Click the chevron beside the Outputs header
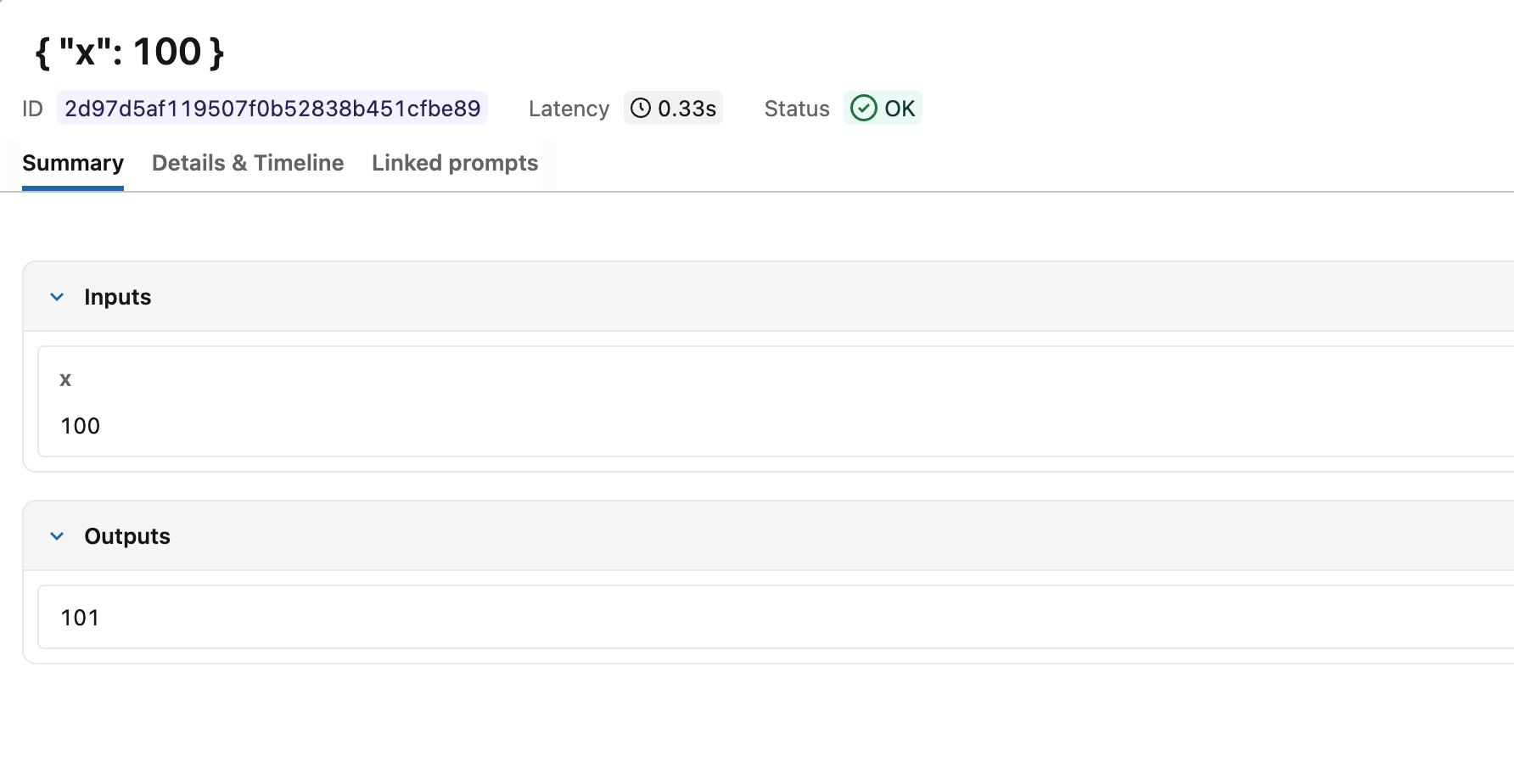 point(56,535)
